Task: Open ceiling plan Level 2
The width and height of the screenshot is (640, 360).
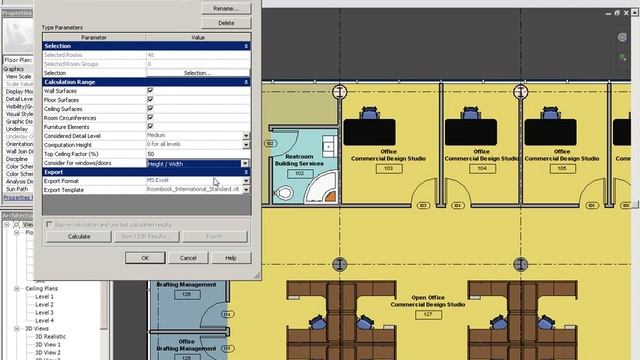Action: click(44, 304)
